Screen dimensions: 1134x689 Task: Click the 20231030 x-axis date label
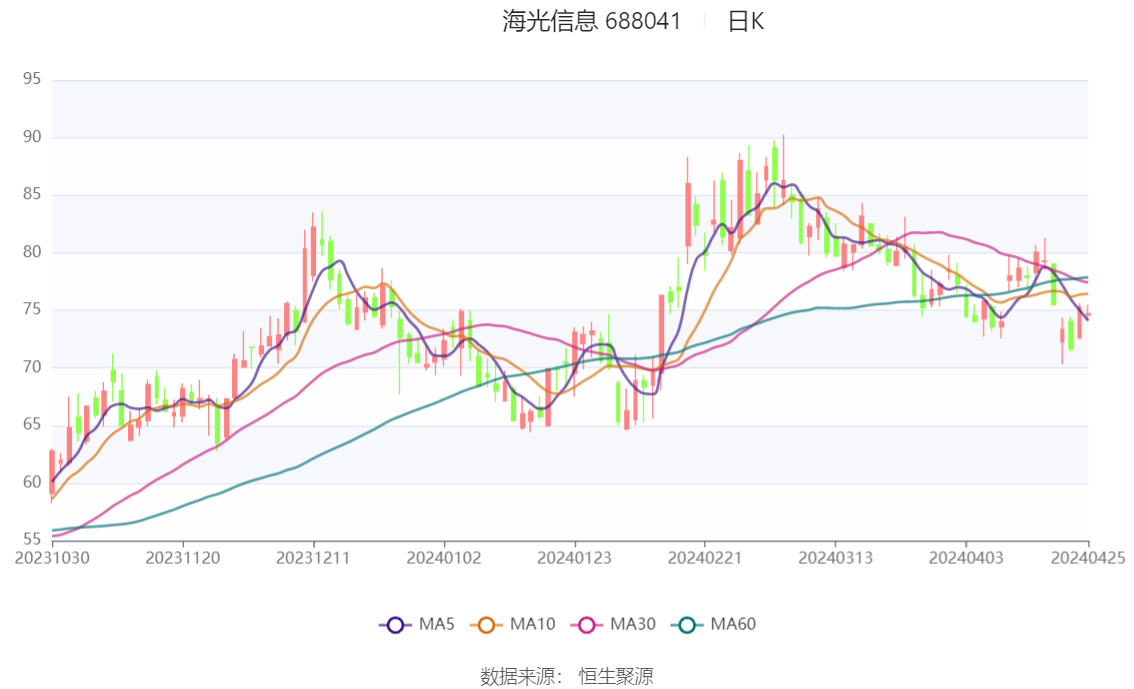52,558
